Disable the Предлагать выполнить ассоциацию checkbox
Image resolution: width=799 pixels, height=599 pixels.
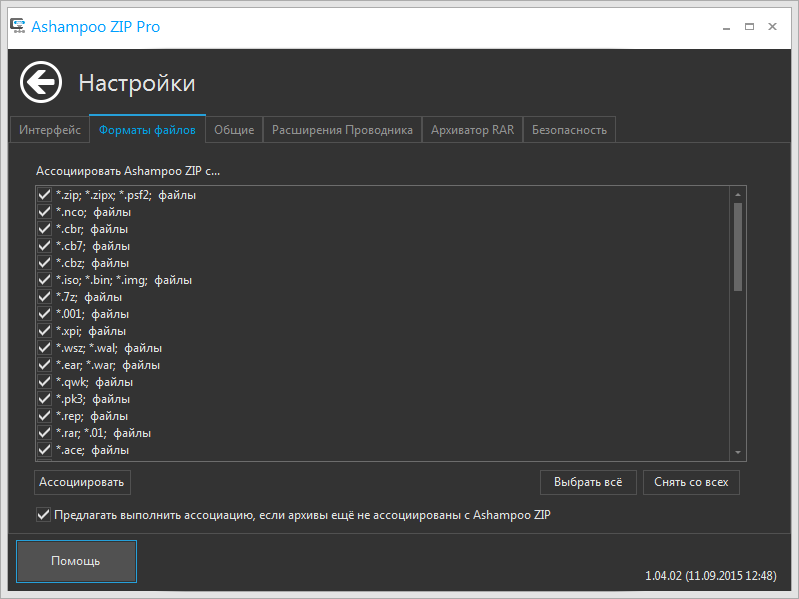click(43, 514)
